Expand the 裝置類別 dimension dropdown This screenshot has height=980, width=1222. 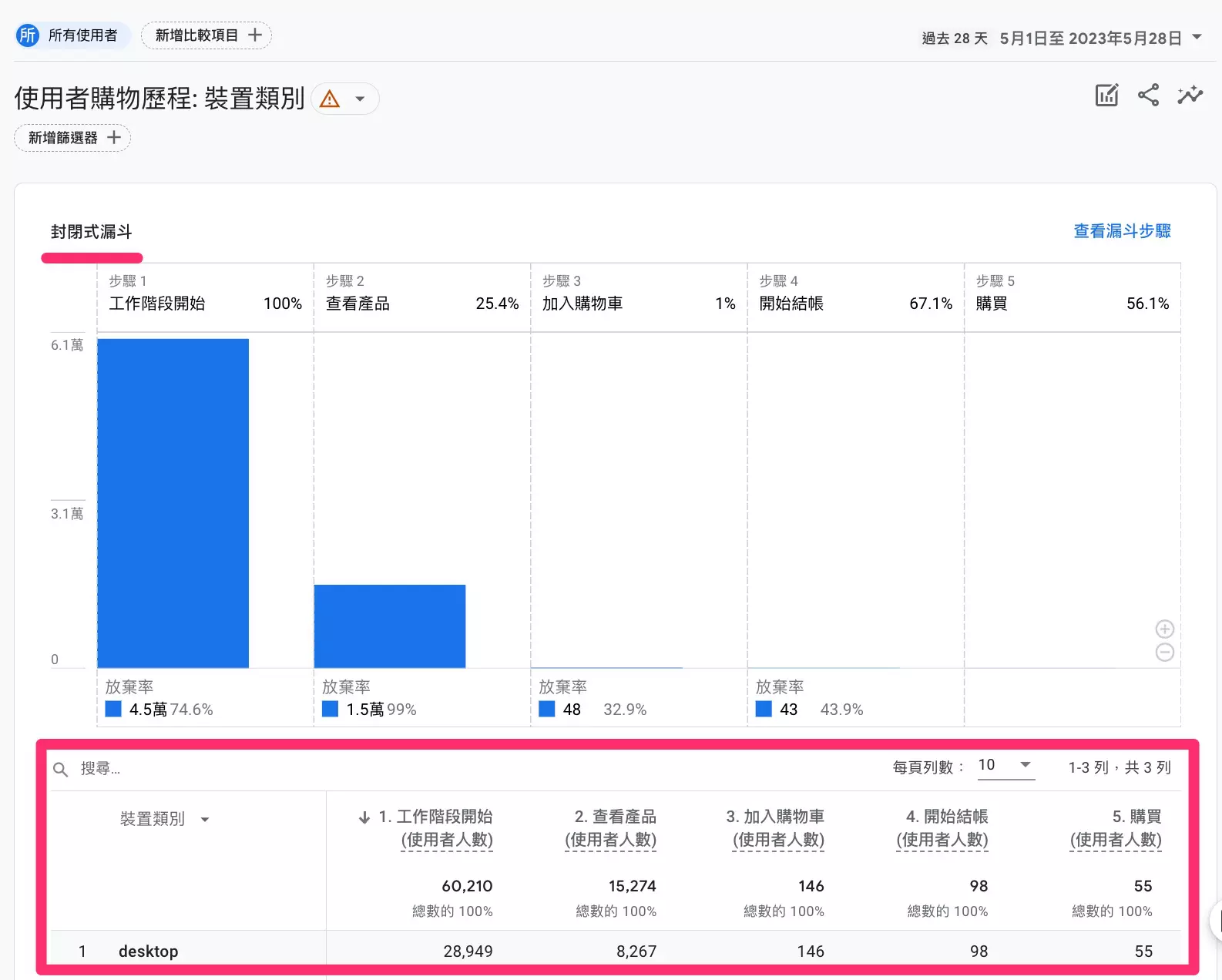[x=205, y=820]
